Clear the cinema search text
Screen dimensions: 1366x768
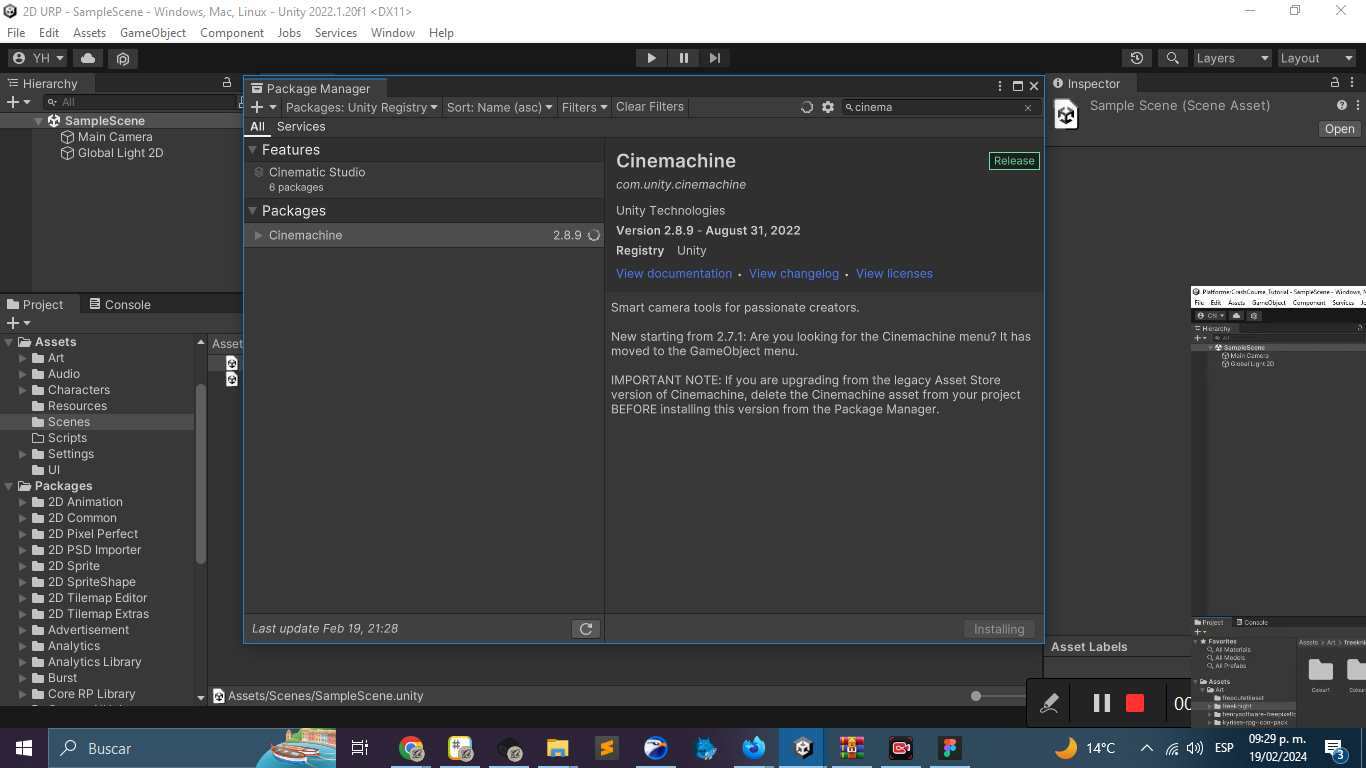point(1027,108)
